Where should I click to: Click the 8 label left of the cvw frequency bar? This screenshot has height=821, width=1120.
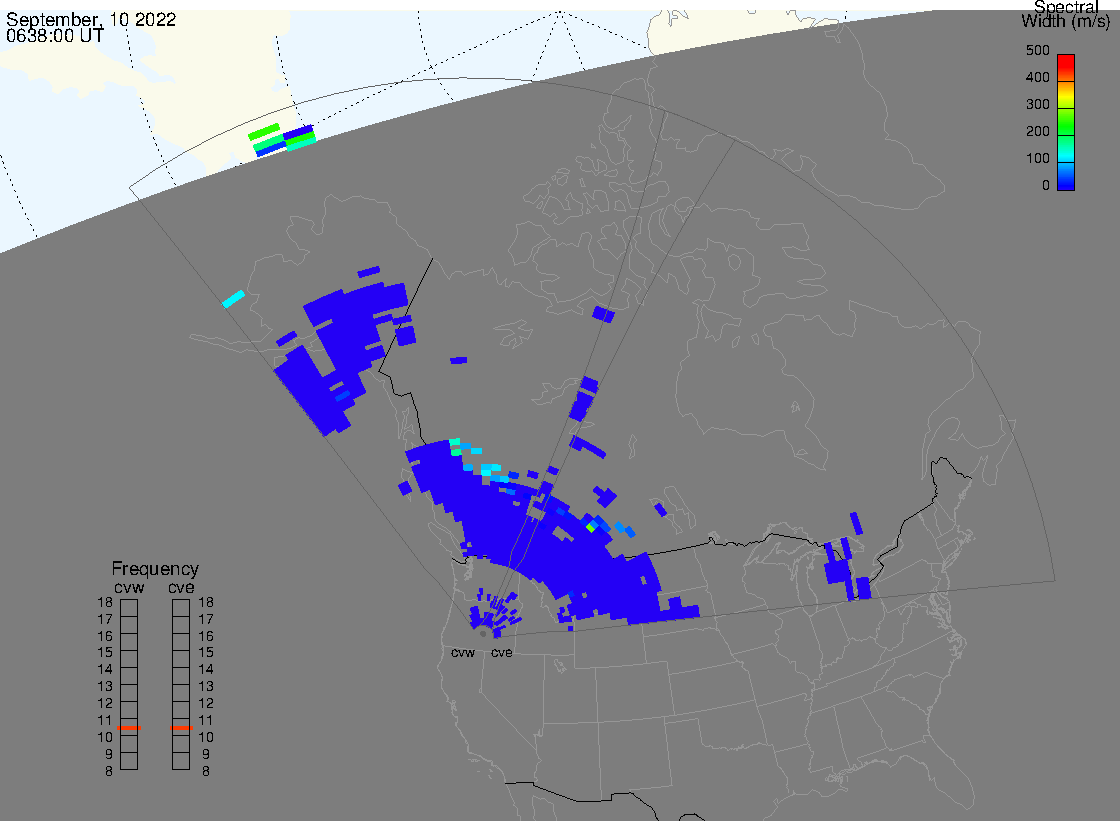coord(109,771)
